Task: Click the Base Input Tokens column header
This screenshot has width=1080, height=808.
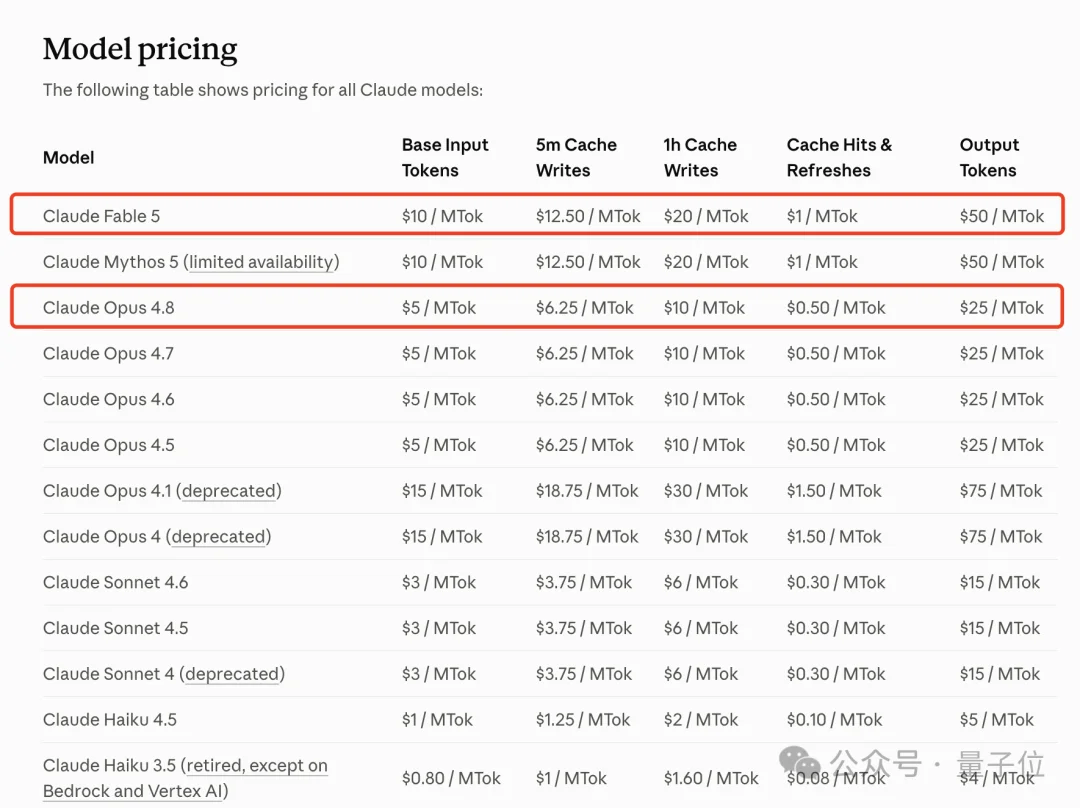Action: pos(445,158)
